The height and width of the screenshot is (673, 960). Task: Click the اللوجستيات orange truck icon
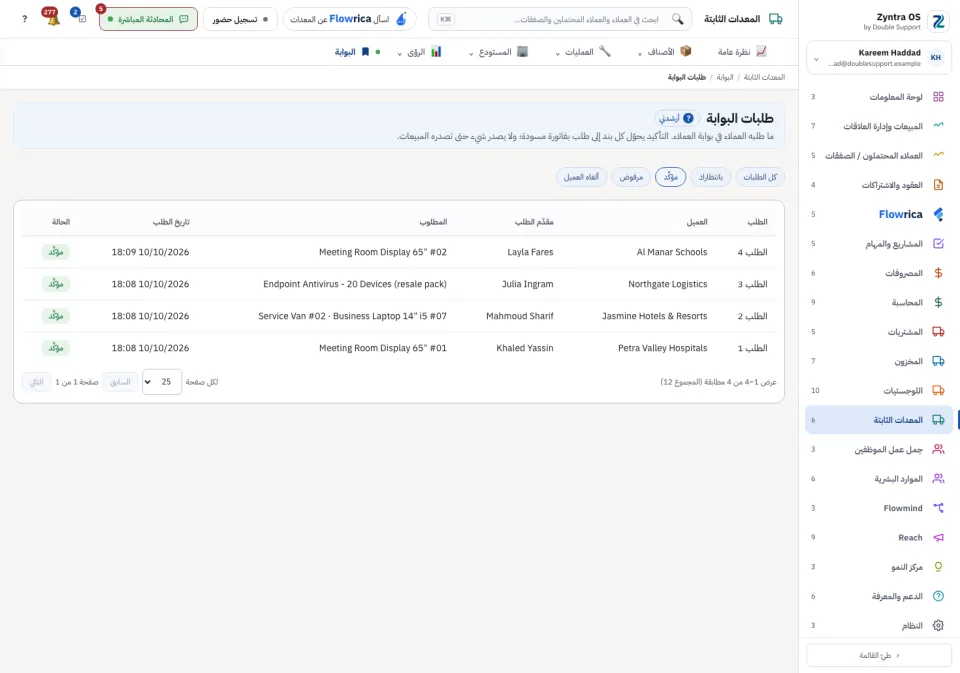[x=938, y=391]
